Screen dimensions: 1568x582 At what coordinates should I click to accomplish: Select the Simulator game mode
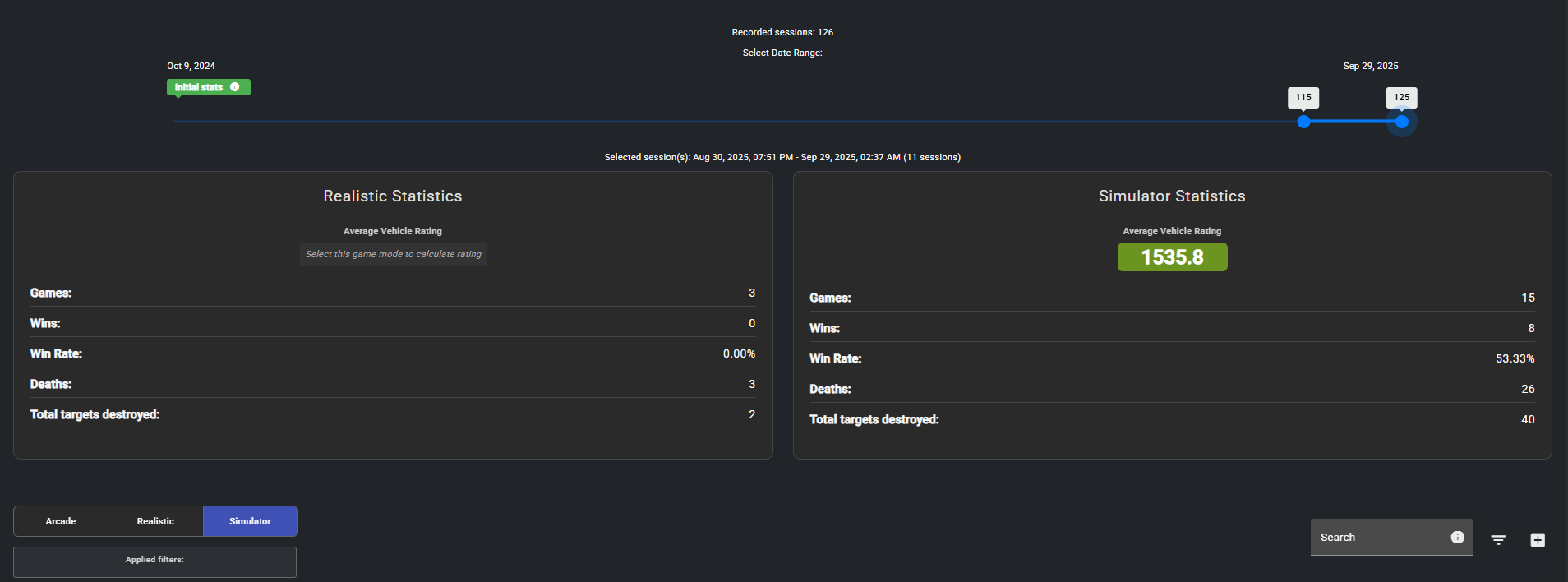click(250, 521)
